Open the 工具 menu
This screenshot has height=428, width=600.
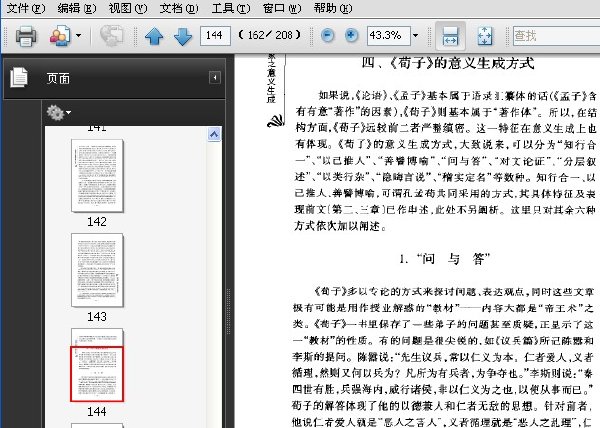tap(231, 8)
